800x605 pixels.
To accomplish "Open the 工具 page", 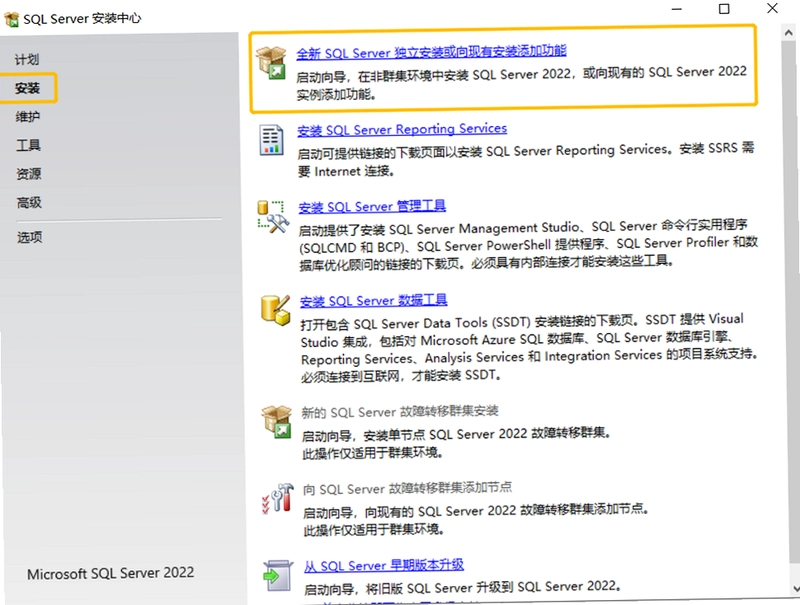I will (x=29, y=145).
